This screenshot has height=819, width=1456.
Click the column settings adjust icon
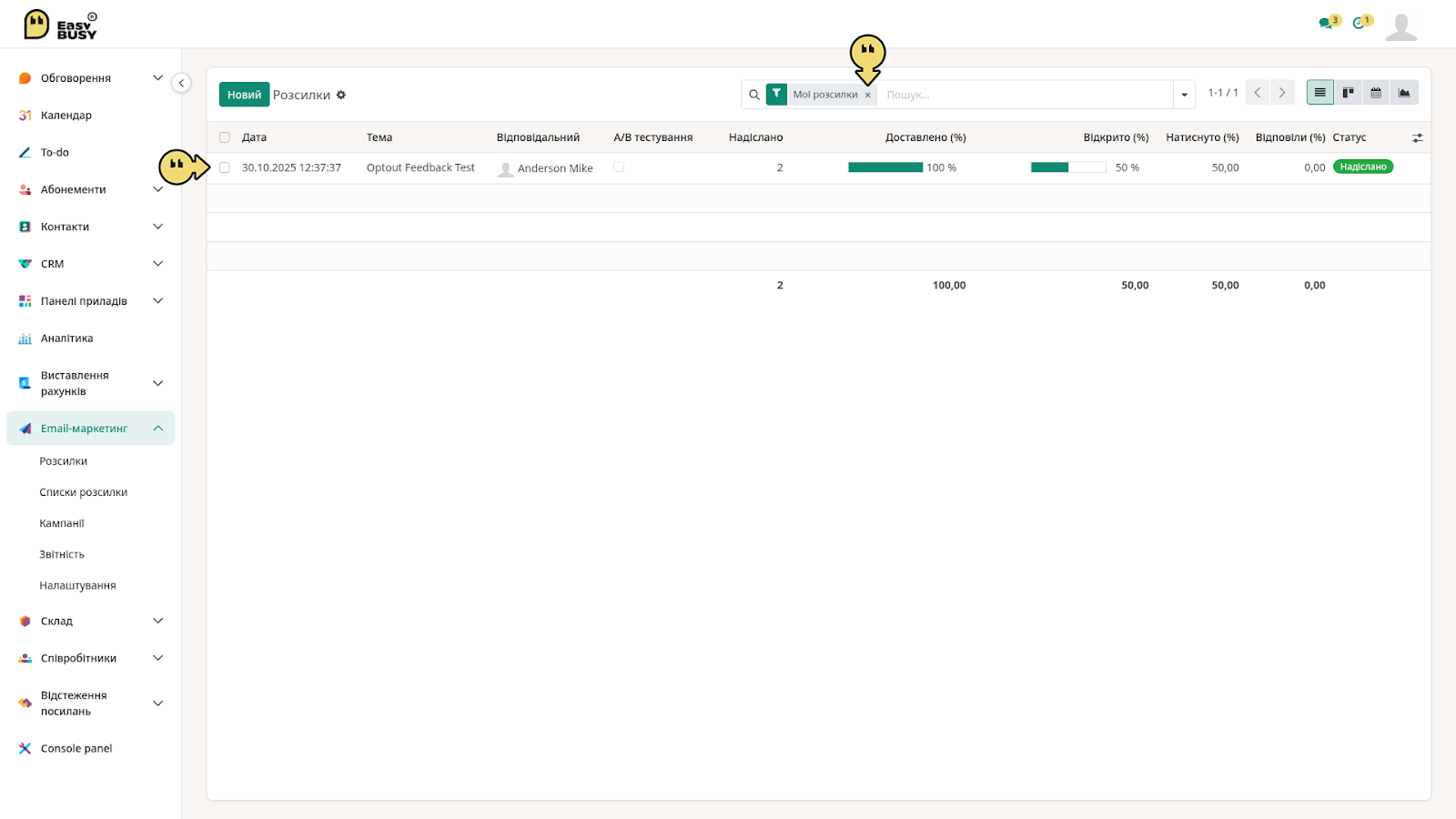[1417, 138]
